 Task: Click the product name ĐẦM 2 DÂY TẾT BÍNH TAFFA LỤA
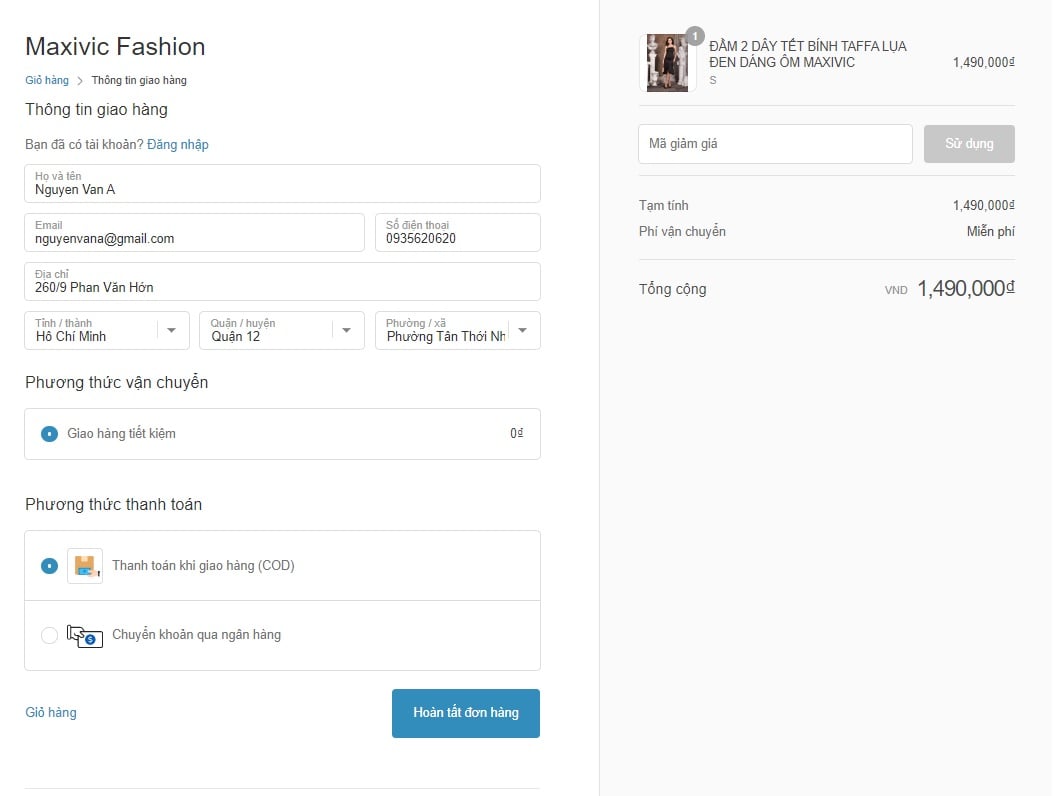(x=808, y=54)
